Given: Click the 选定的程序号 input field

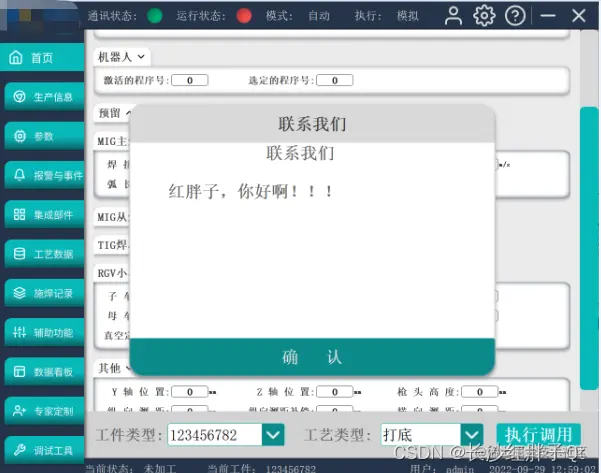Looking at the screenshot, I should click(335, 80).
